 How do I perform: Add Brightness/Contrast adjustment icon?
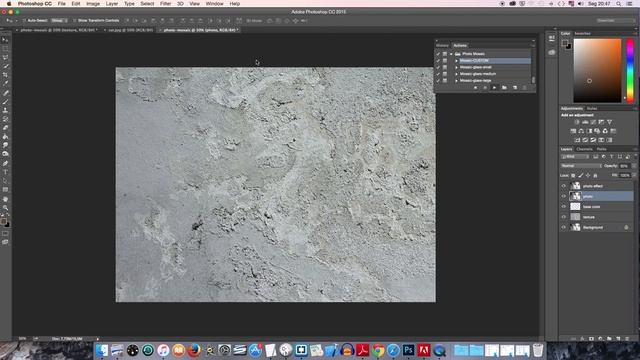(577, 122)
